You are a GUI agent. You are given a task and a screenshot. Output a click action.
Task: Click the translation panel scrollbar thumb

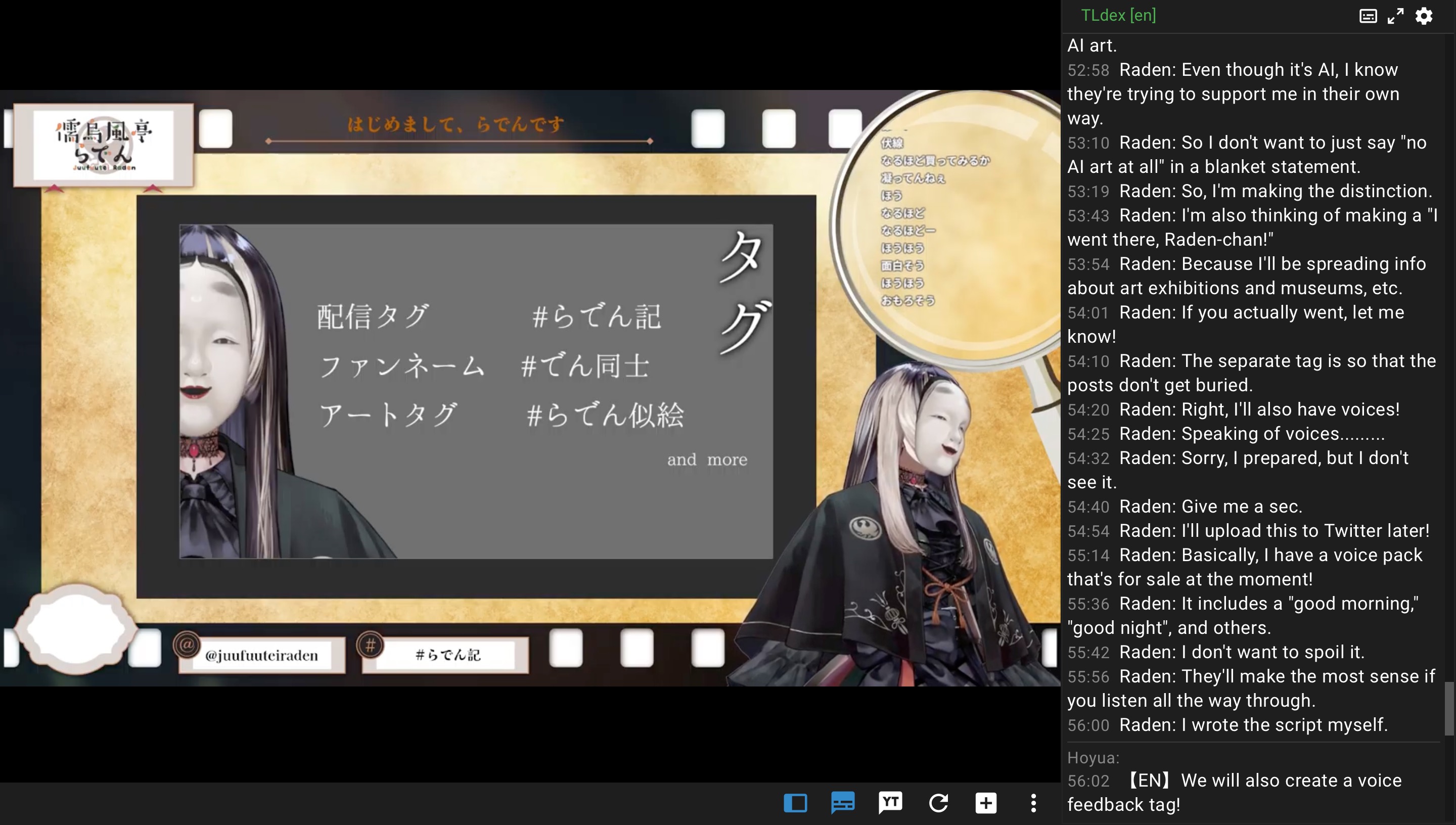(1448, 708)
